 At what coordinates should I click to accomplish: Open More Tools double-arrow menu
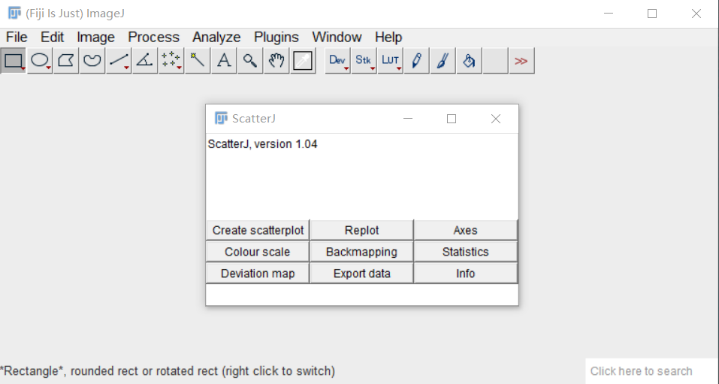521,61
